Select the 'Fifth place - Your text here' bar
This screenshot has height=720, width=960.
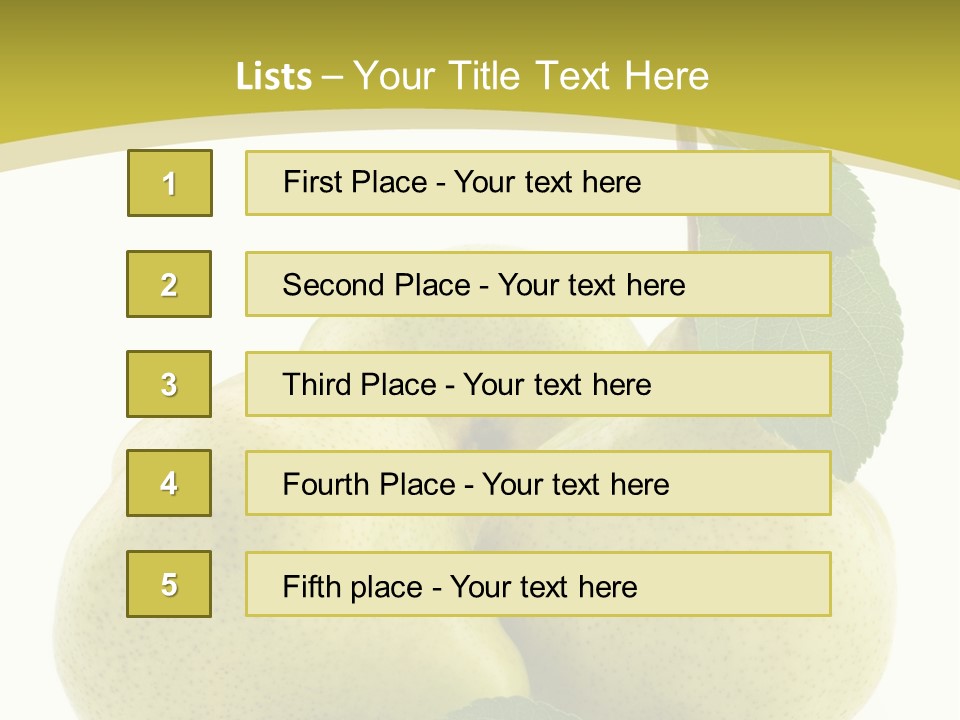[x=538, y=583]
